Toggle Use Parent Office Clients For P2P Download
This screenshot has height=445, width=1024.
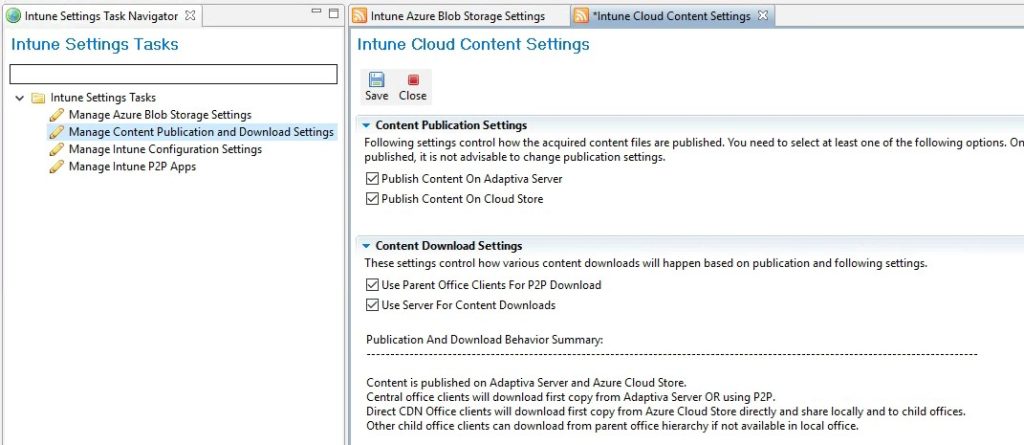click(x=372, y=285)
